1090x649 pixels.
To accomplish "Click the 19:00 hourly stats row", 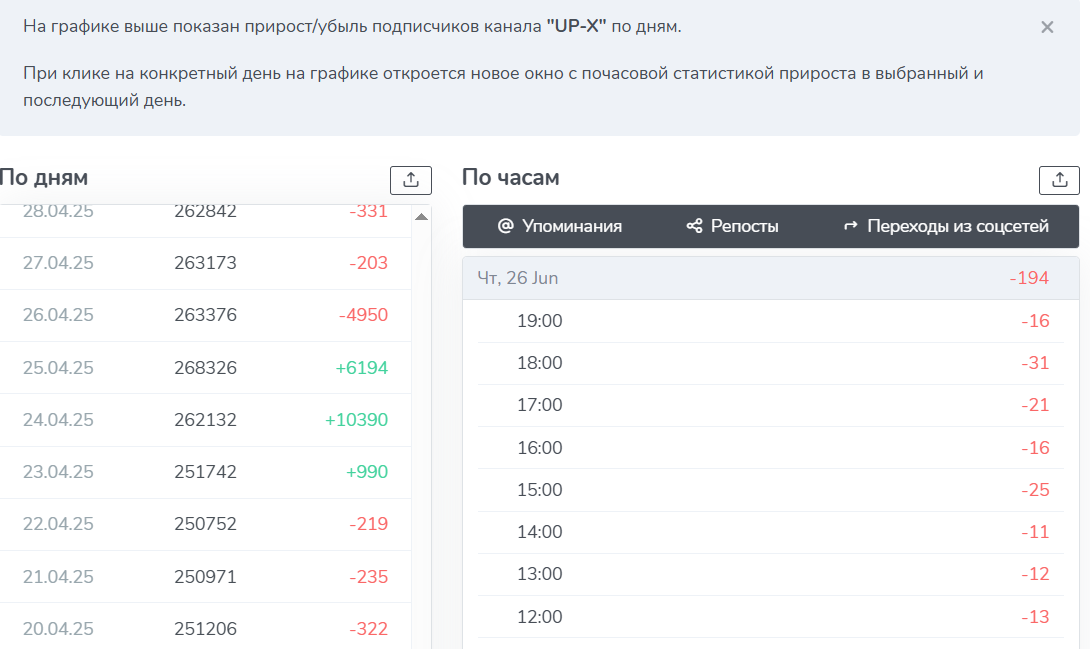I will pos(770,321).
